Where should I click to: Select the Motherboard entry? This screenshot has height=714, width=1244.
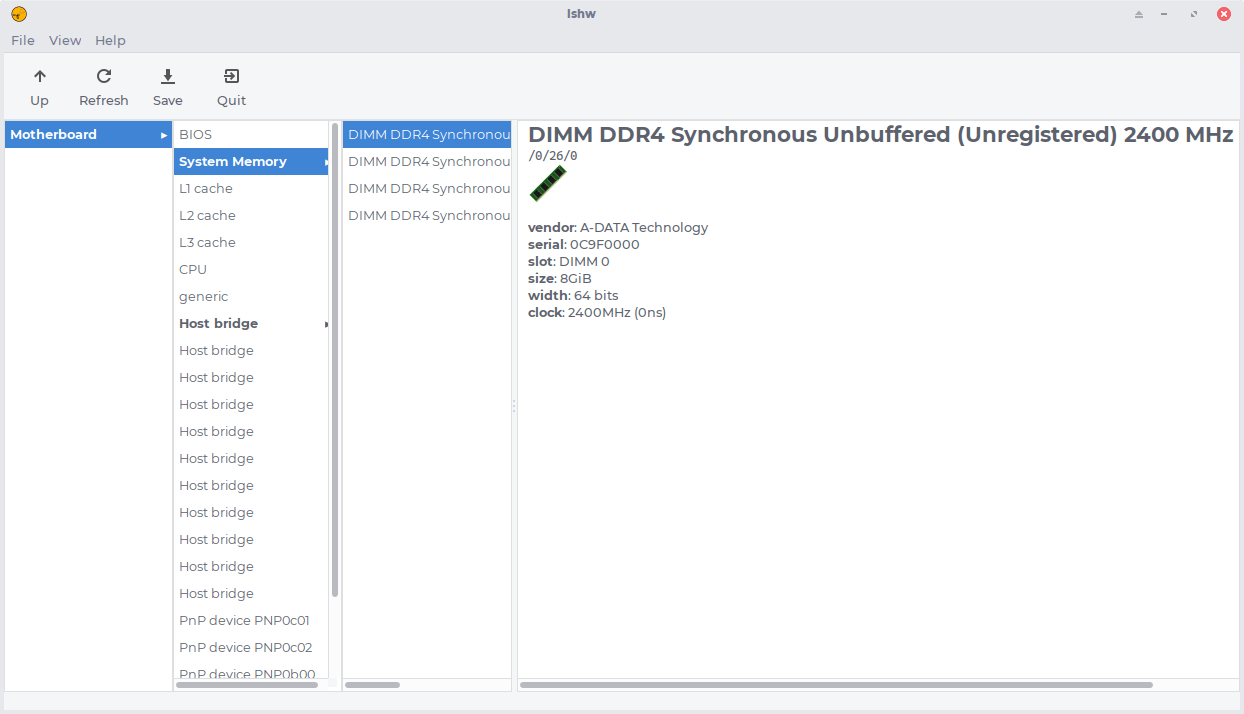tap(88, 134)
